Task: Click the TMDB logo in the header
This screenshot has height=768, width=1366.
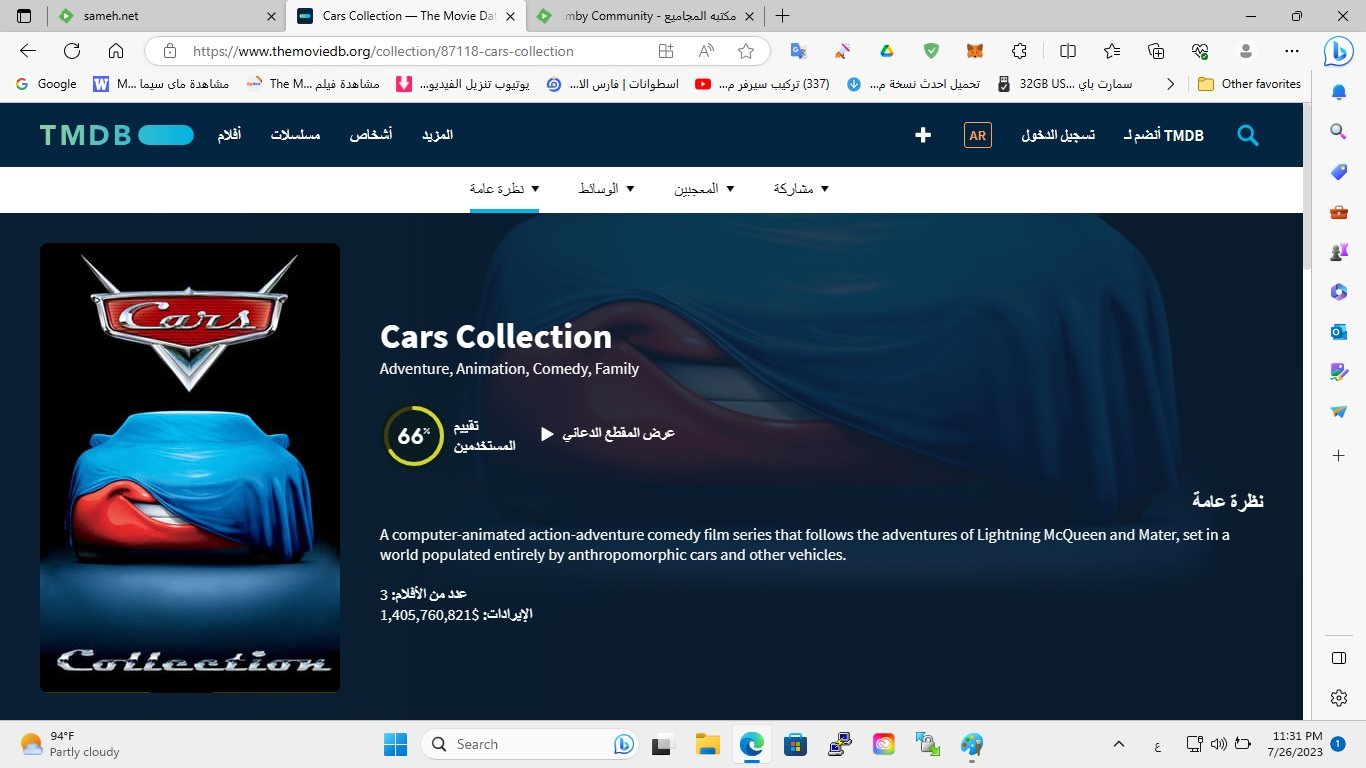Action: click(116, 135)
